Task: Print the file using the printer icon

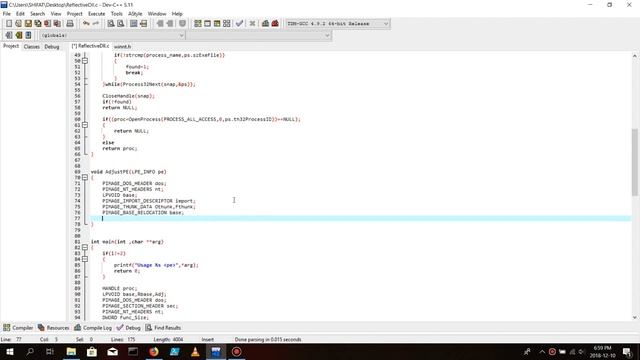Action: point(70,24)
